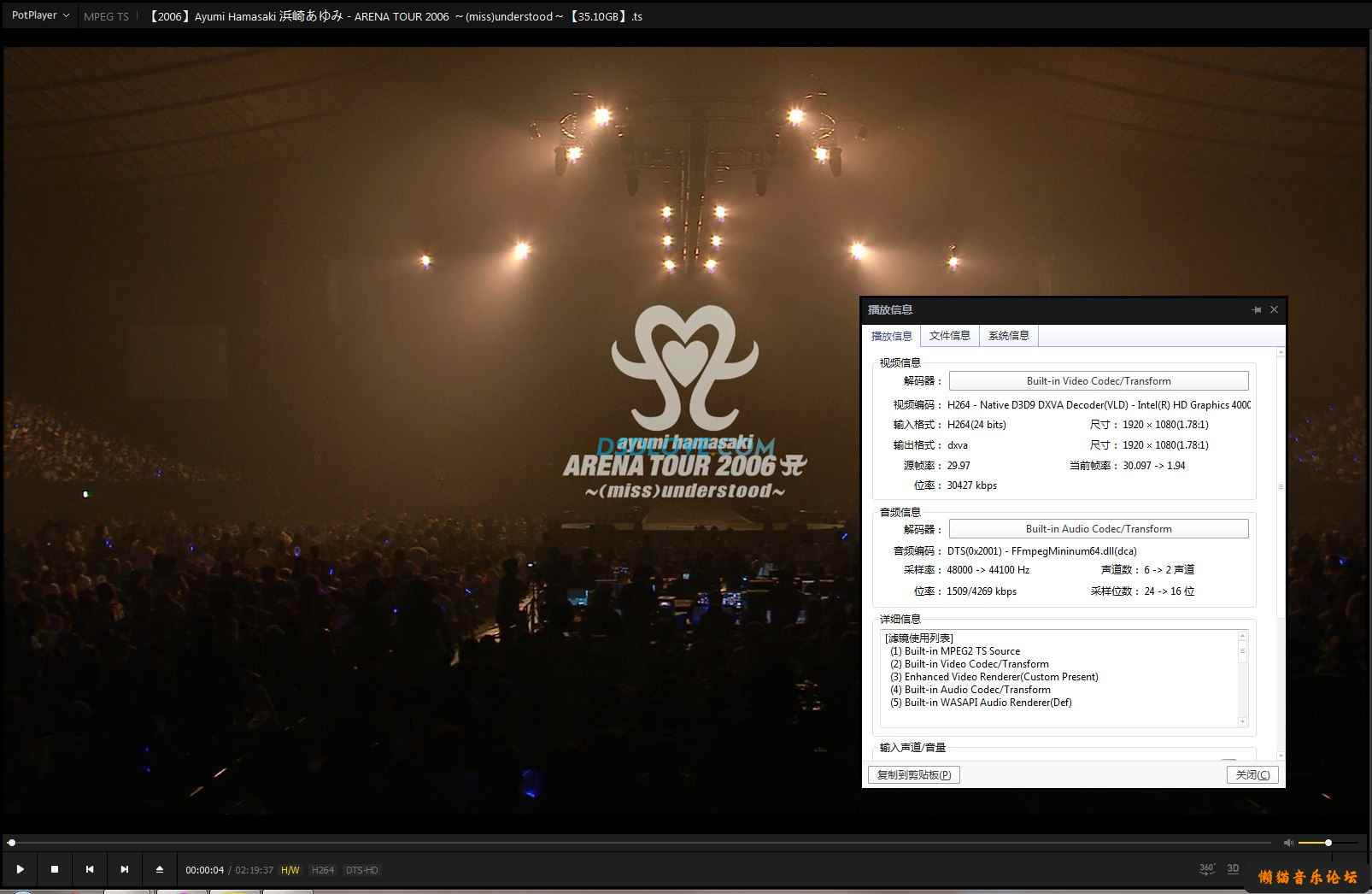Click the video title text in title bar
Screen dimensions: 1372x894
[x=395, y=16]
